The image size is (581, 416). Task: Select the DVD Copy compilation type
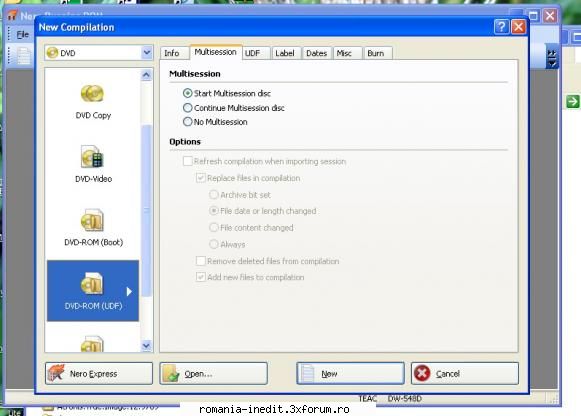[93, 102]
